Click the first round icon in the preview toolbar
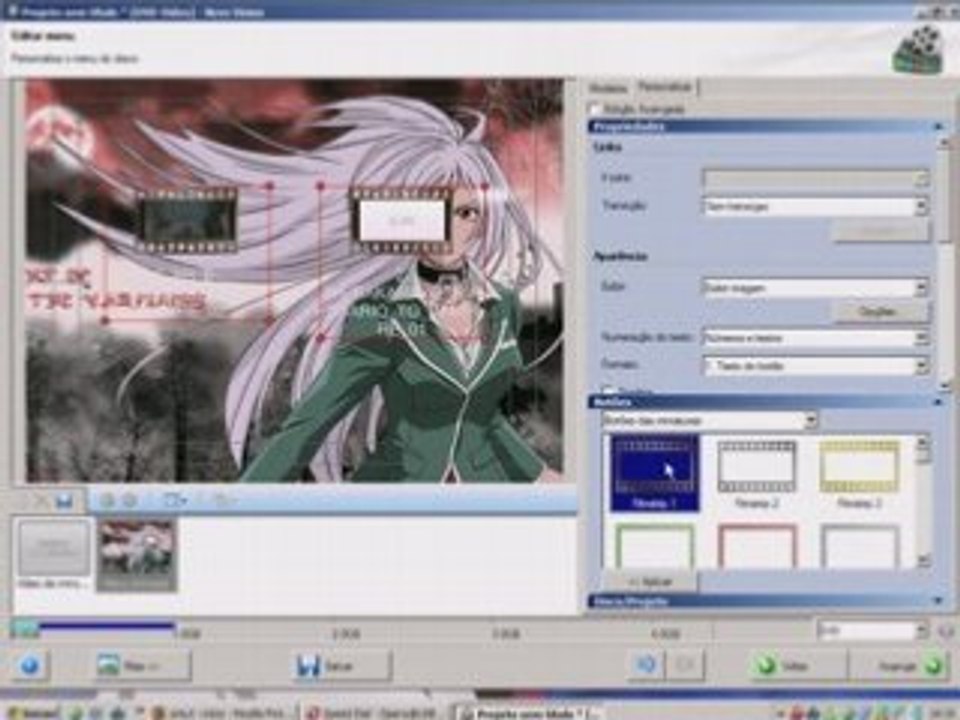Viewport: 960px width, 720px height. pos(107,501)
